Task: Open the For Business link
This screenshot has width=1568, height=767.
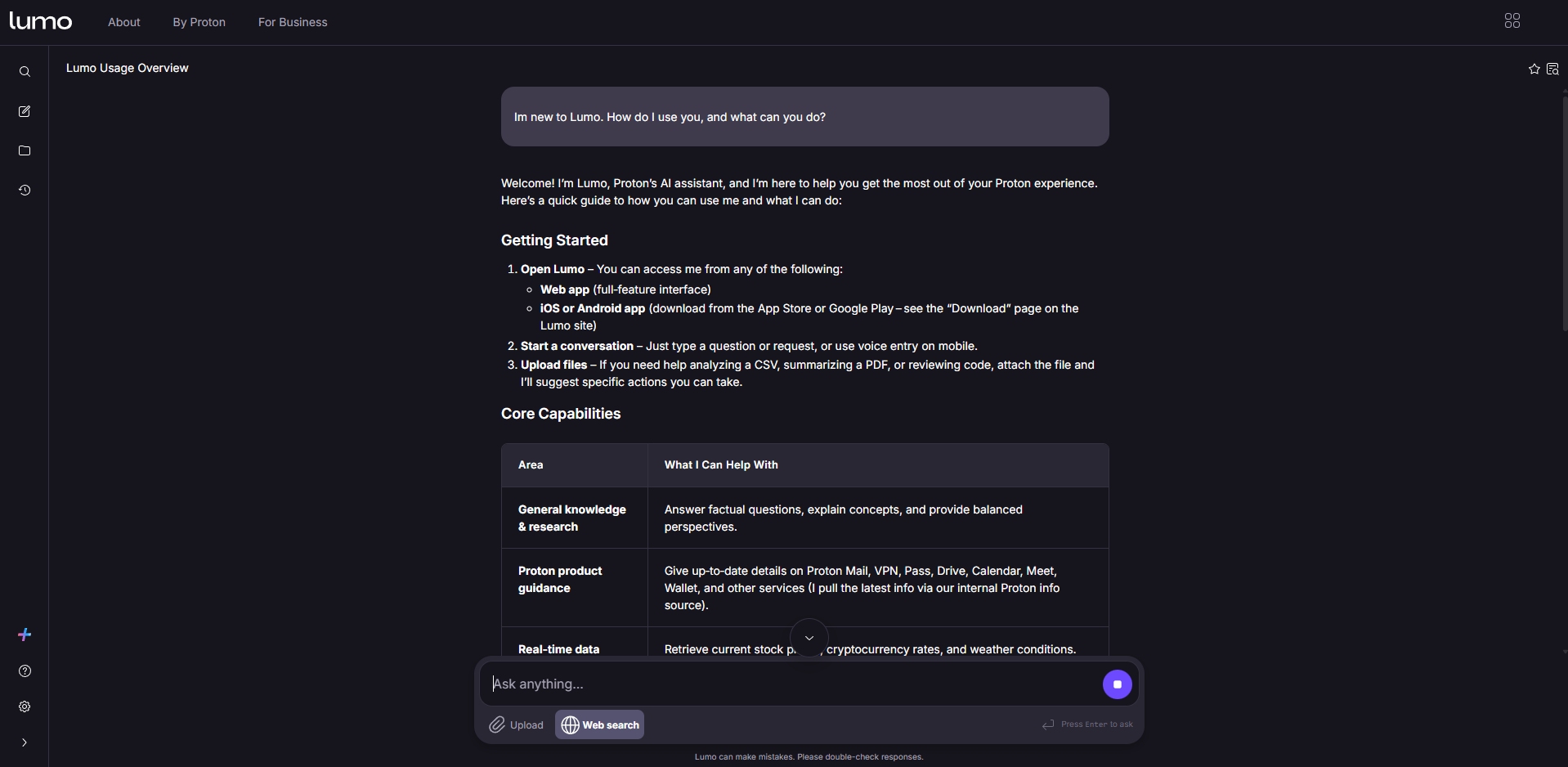Action: pos(293,22)
